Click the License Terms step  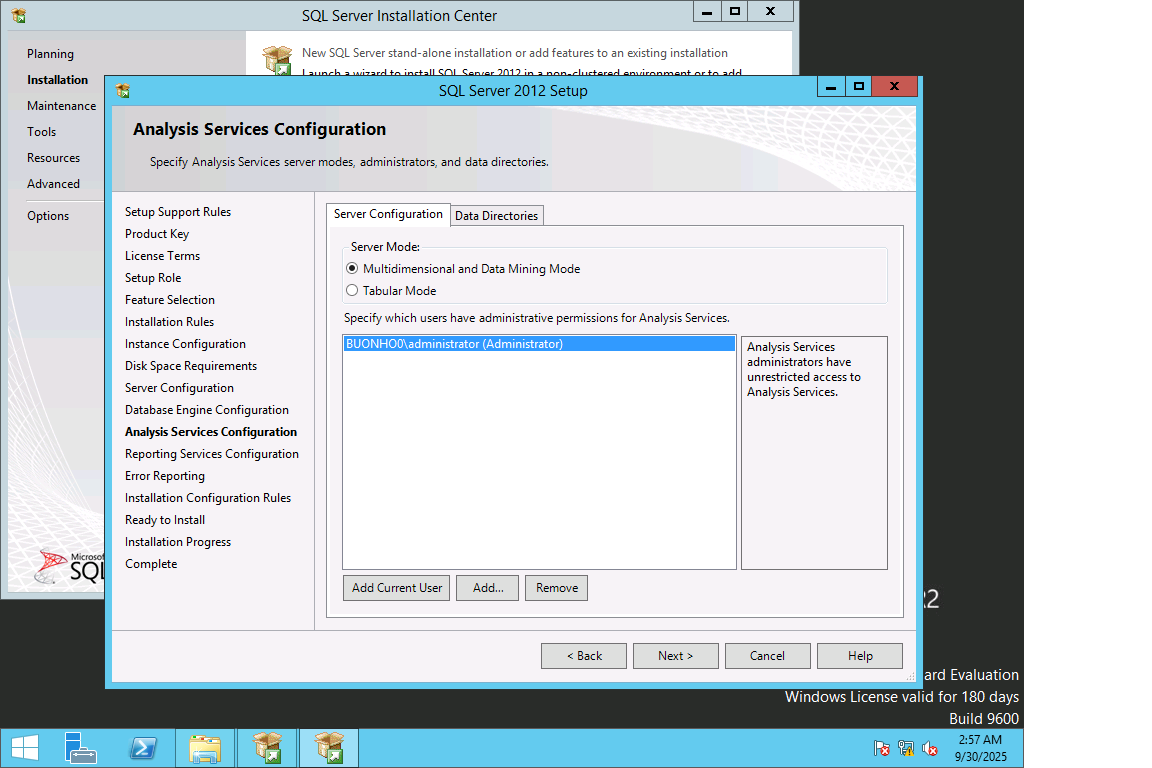click(162, 256)
